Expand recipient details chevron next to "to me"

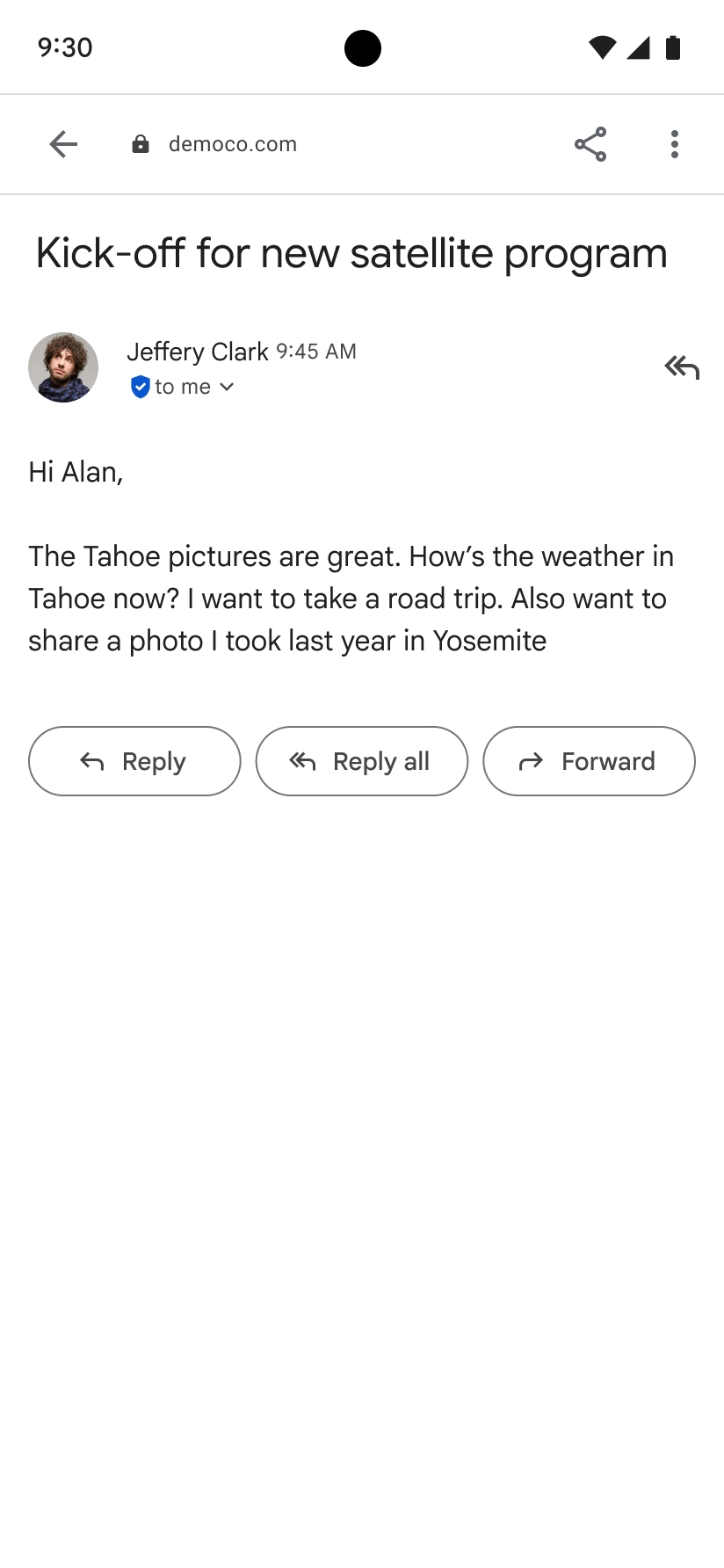[x=227, y=387]
